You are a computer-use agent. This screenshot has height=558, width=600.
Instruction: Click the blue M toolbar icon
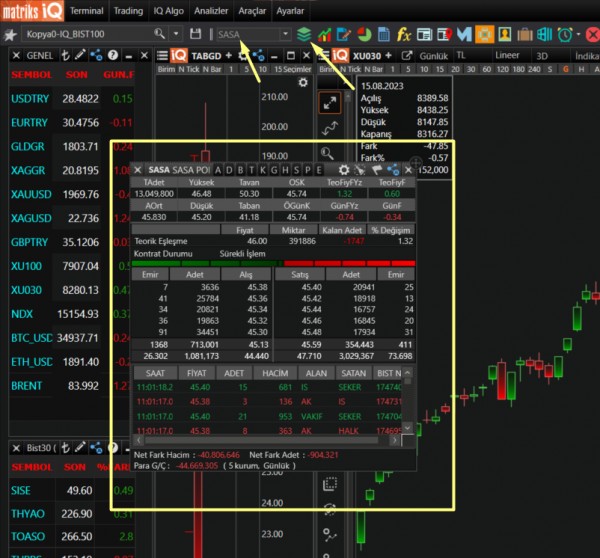click(464, 34)
